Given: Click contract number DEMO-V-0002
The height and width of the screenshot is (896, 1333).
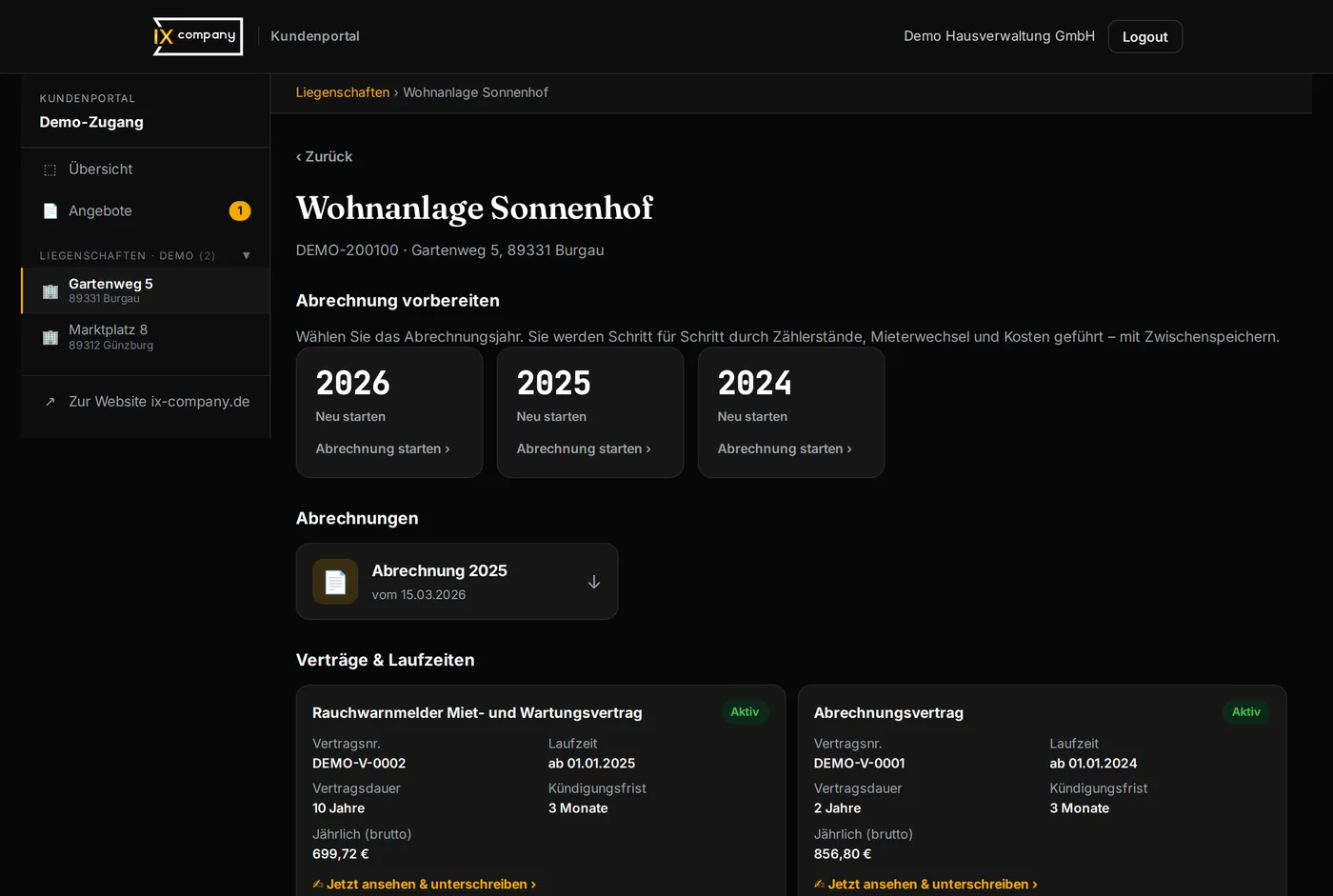Looking at the screenshot, I should pyautogui.click(x=359, y=764).
